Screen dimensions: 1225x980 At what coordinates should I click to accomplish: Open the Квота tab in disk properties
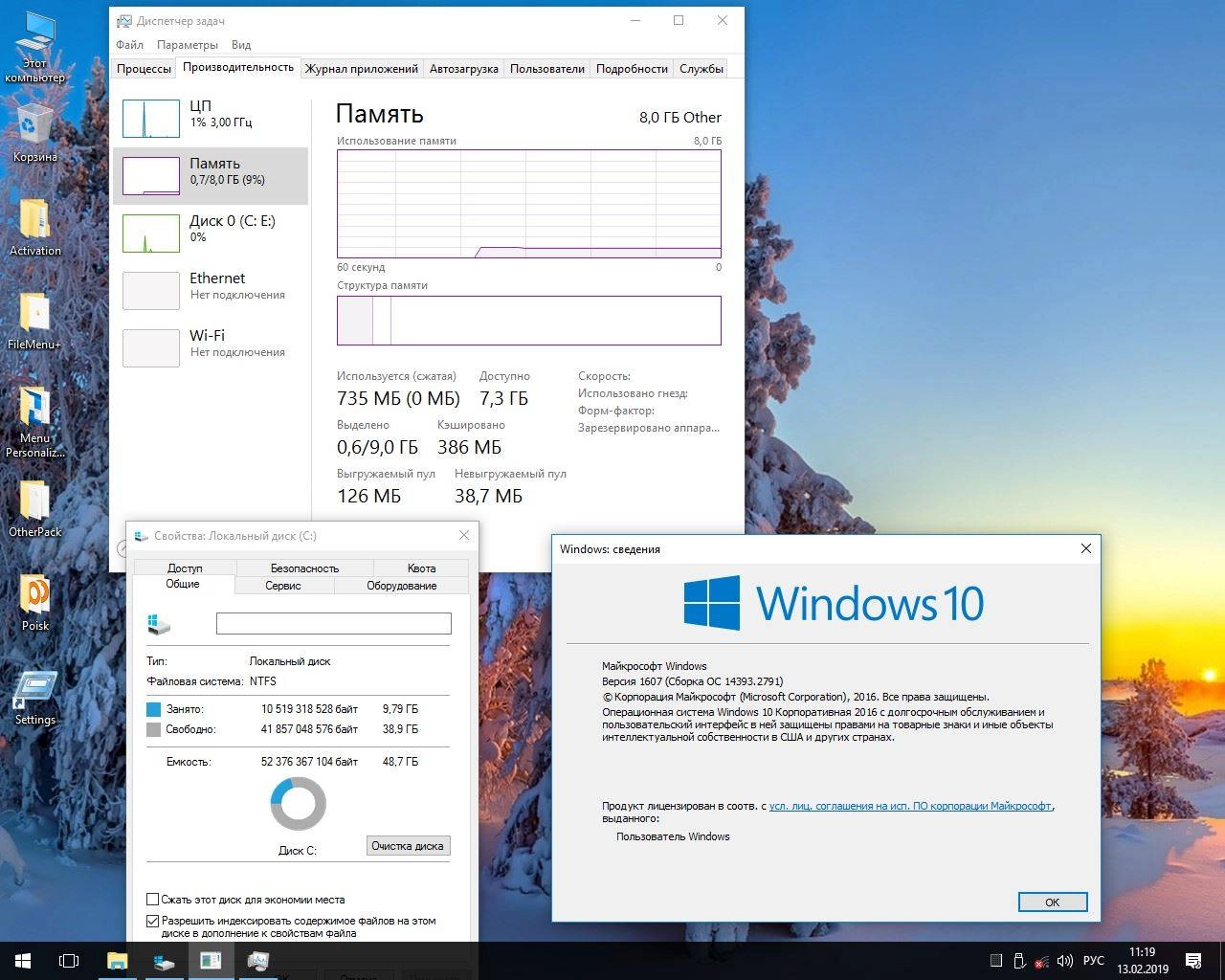[x=421, y=568]
